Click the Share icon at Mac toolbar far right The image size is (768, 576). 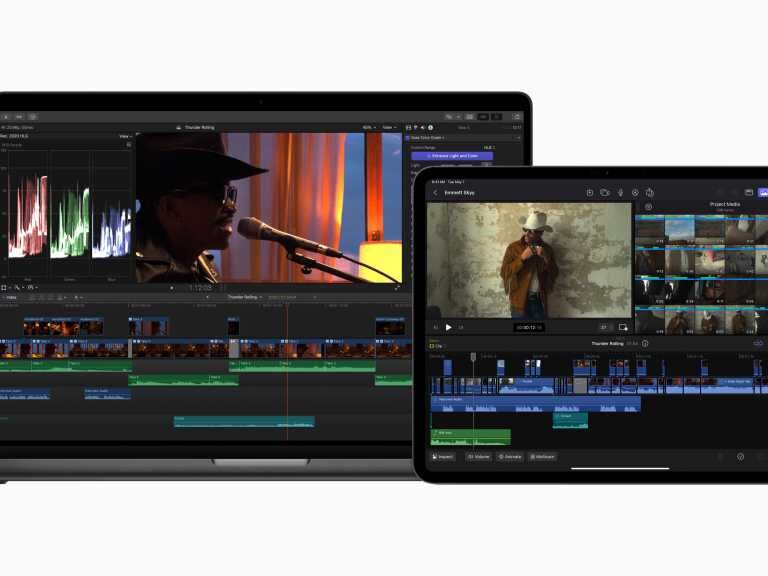click(516, 117)
